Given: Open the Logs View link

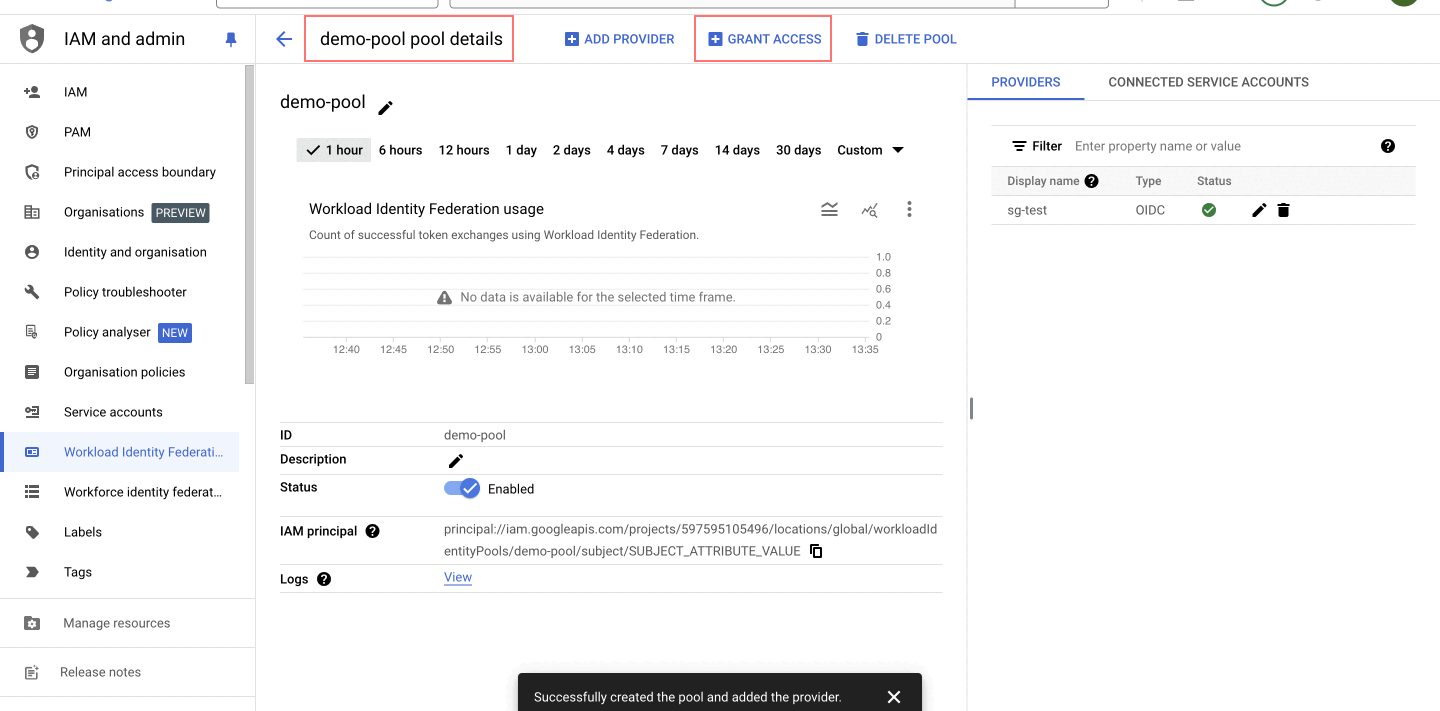Looking at the screenshot, I should (x=458, y=577).
